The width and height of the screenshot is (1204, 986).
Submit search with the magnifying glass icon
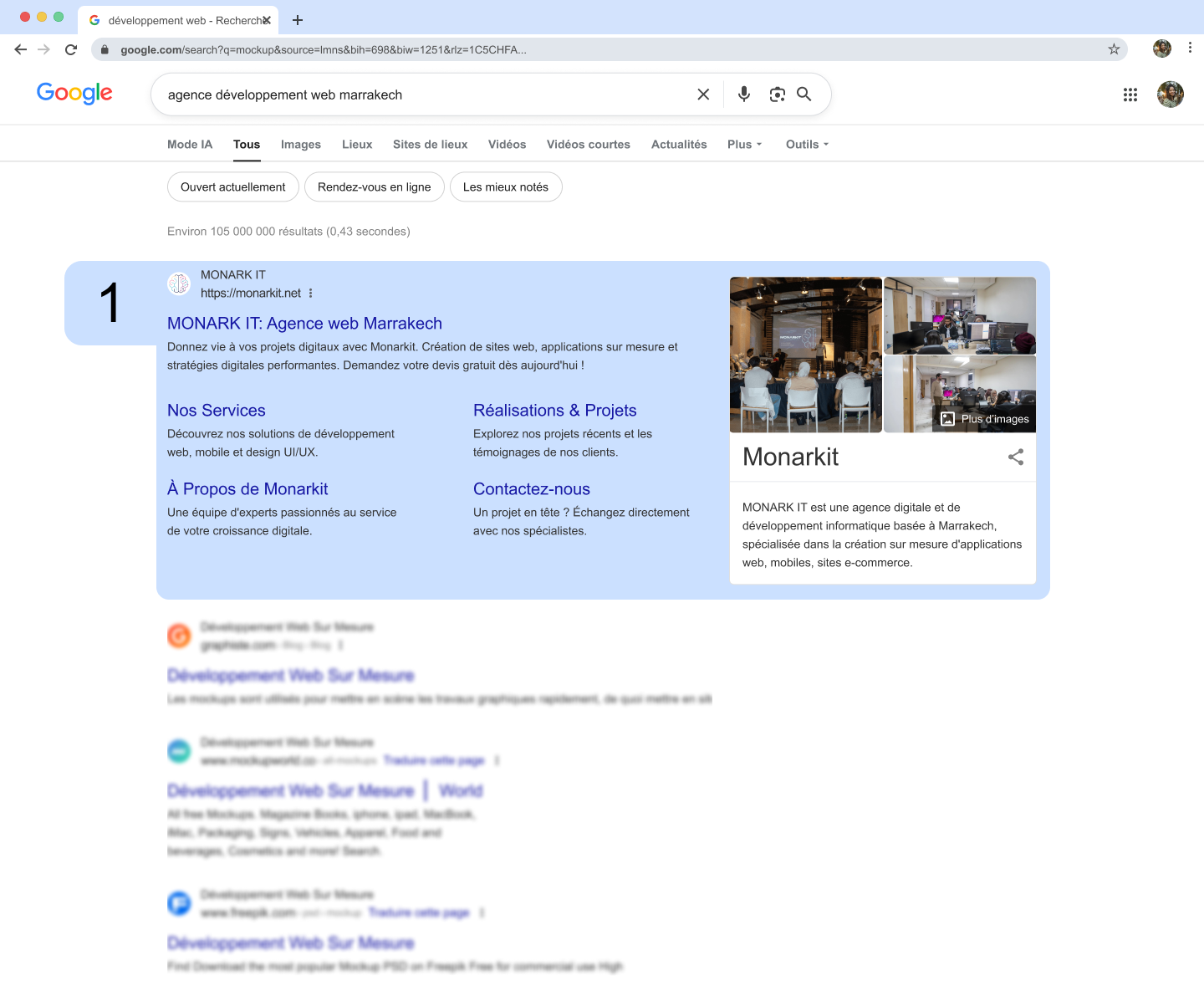[x=804, y=95]
